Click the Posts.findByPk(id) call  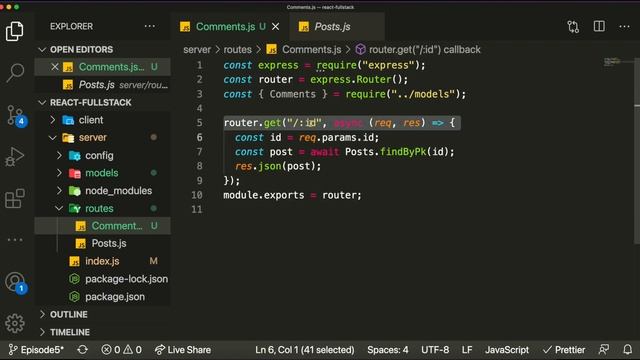click(x=400, y=152)
